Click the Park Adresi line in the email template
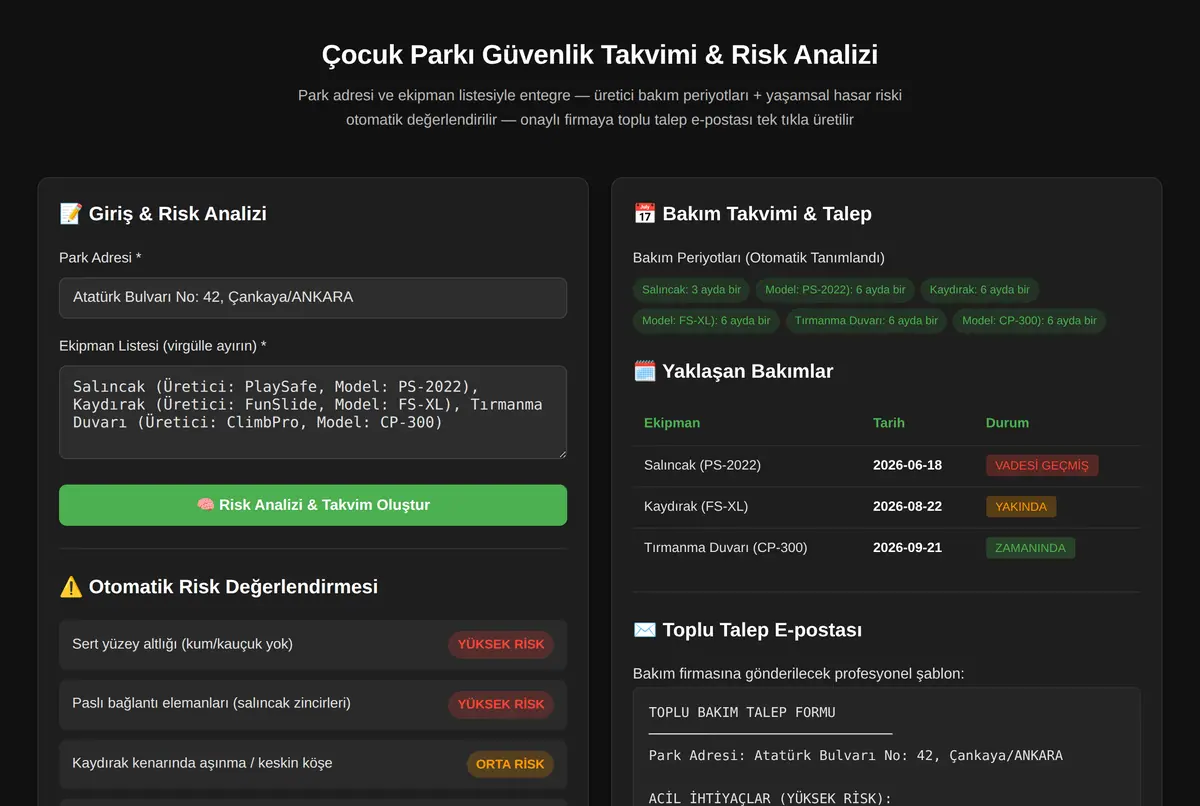 (856, 755)
